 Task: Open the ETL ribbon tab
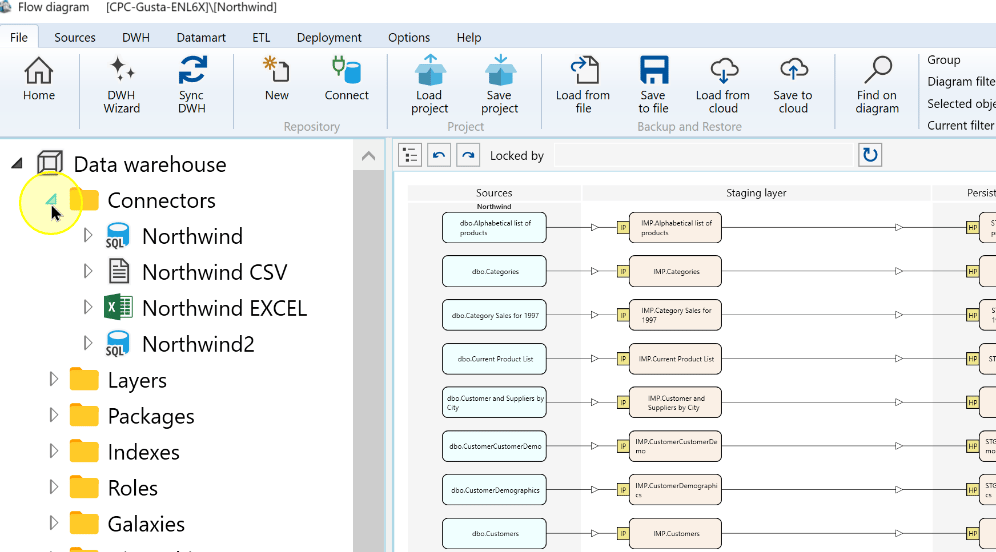pos(261,37)
